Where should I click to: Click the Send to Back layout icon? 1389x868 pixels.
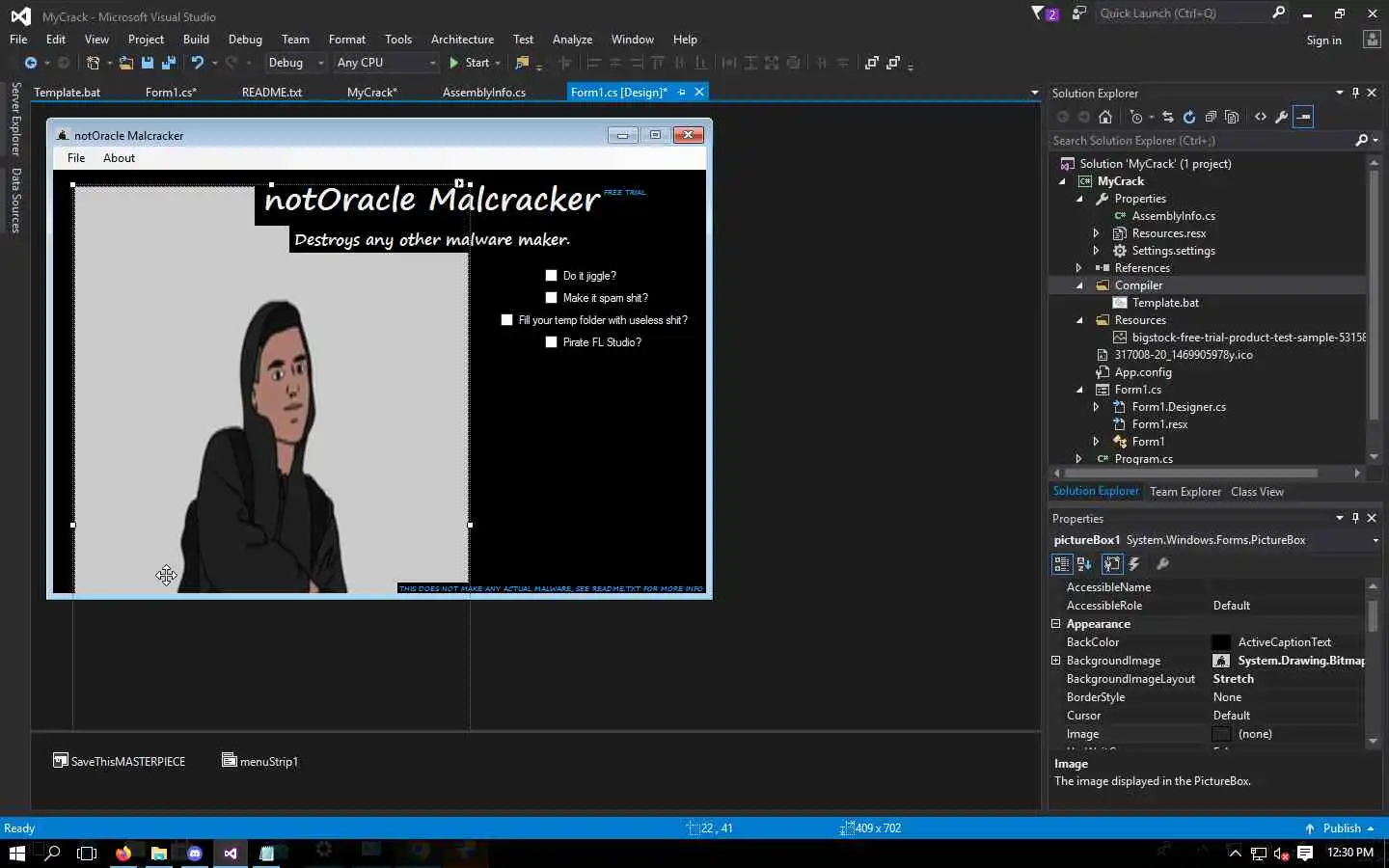(893, 63)
